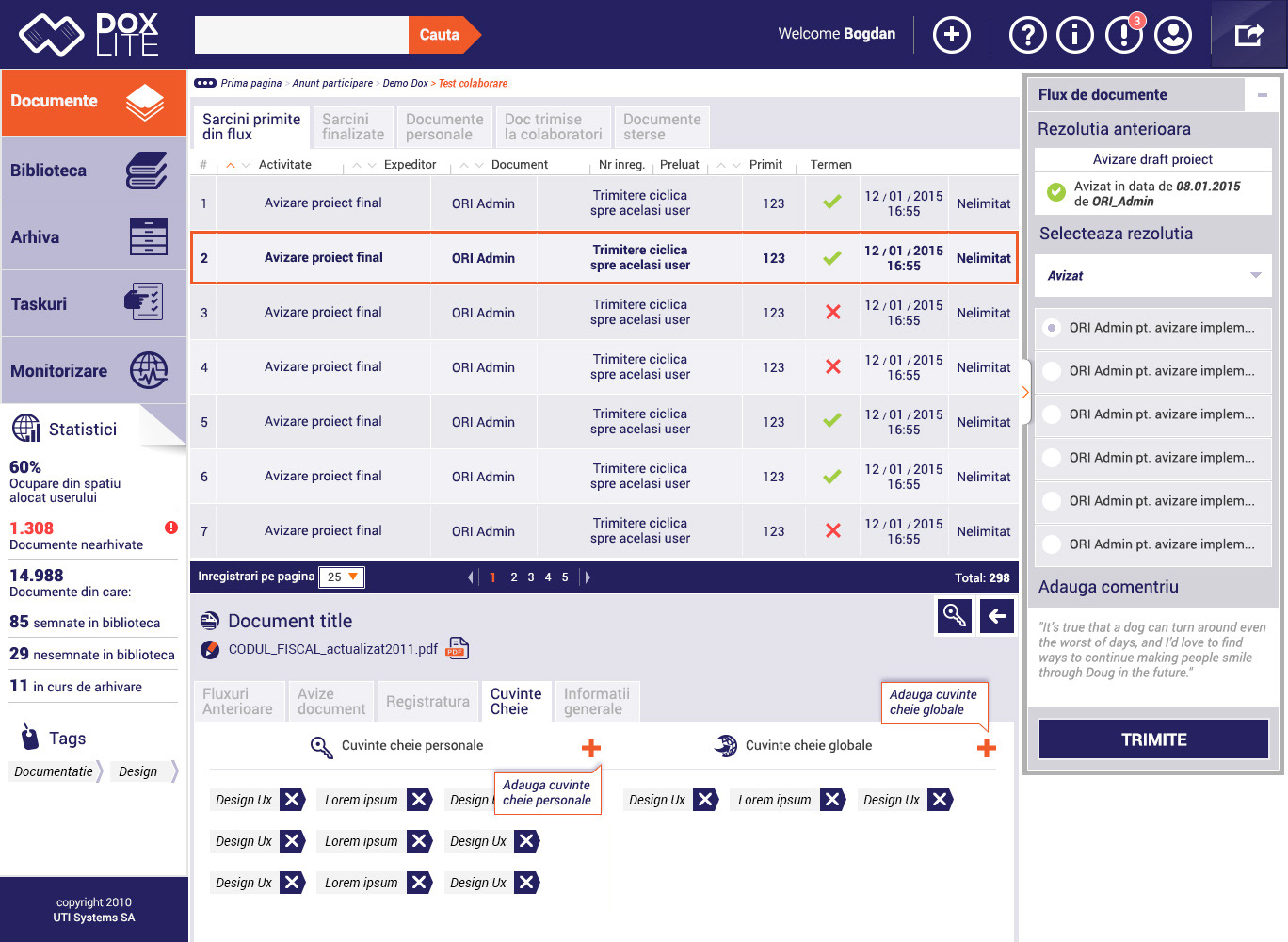This screenshot has height=942, width=1288.
Task: Switch to Documente sterse tab
Action: tap(662, 127)
